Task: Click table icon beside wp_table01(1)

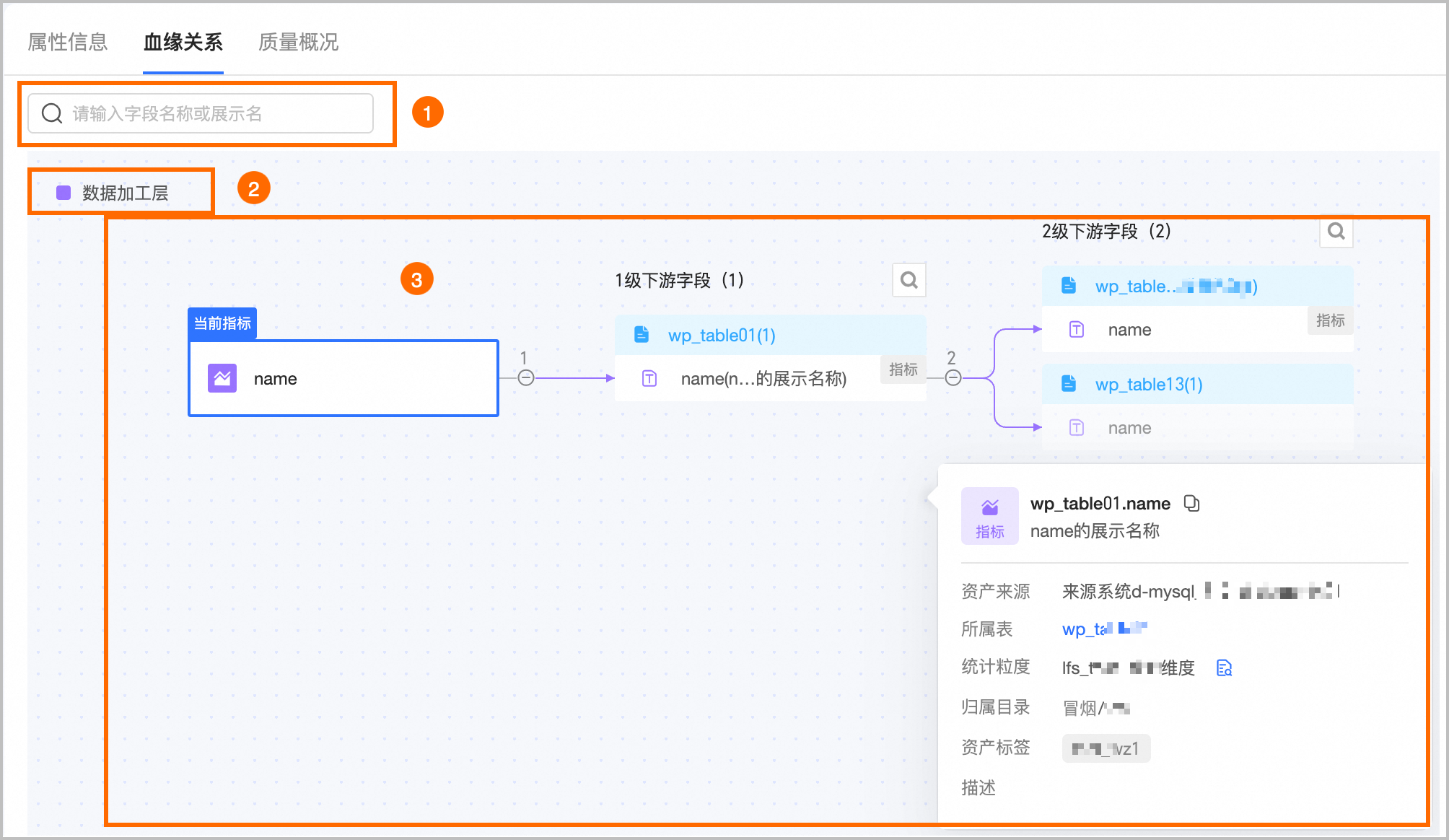Action: pos(641,335)
